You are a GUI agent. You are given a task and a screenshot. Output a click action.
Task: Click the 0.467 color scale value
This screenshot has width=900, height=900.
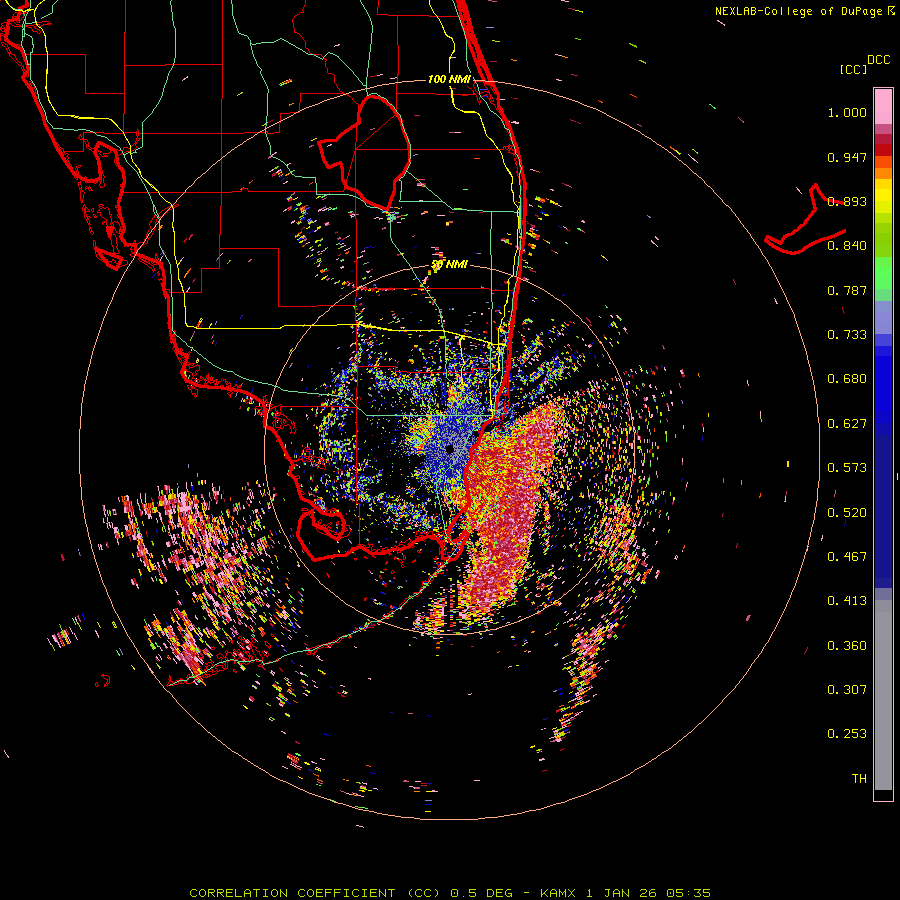[x=847, y=557]
